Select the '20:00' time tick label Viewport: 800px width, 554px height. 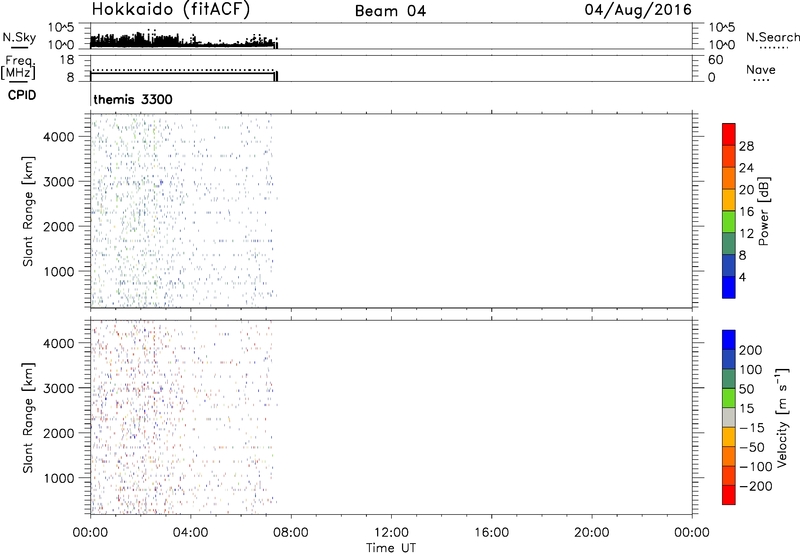(591, 533)
